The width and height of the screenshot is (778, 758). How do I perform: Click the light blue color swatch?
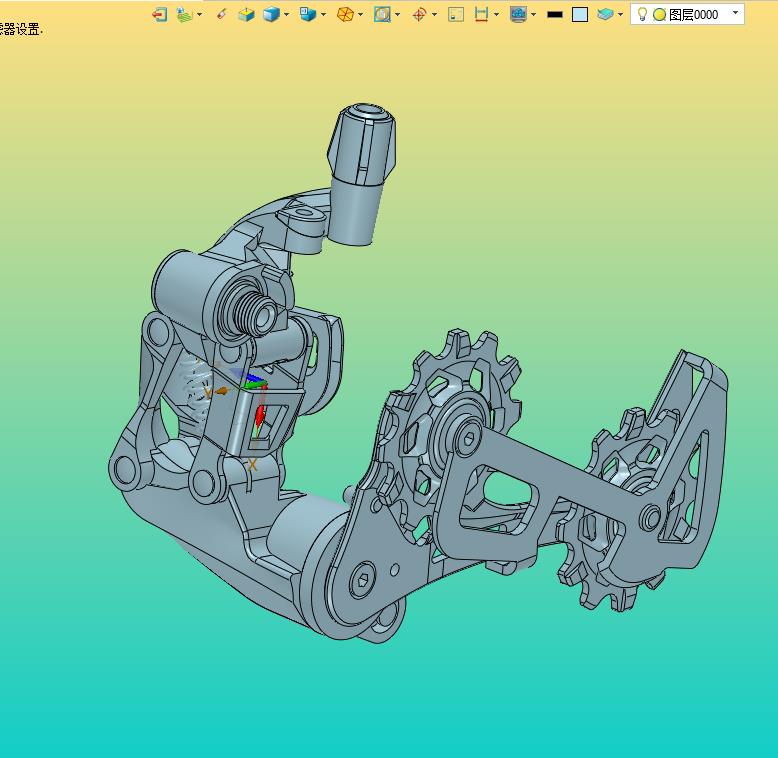pos(580,14)
